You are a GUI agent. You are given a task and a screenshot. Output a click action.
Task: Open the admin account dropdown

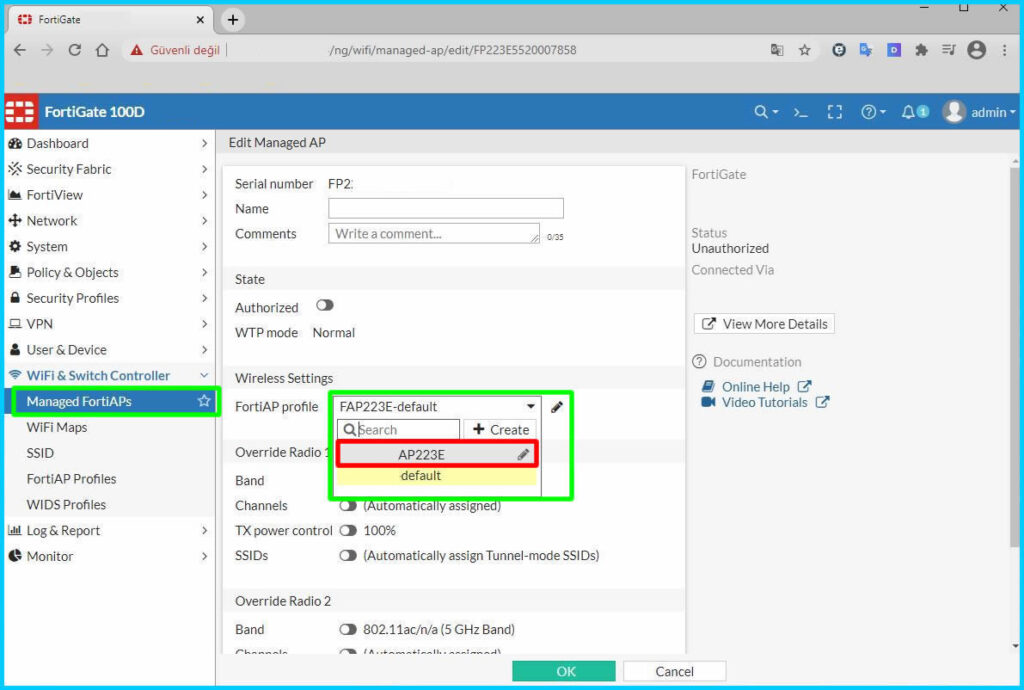coord(993,112)
